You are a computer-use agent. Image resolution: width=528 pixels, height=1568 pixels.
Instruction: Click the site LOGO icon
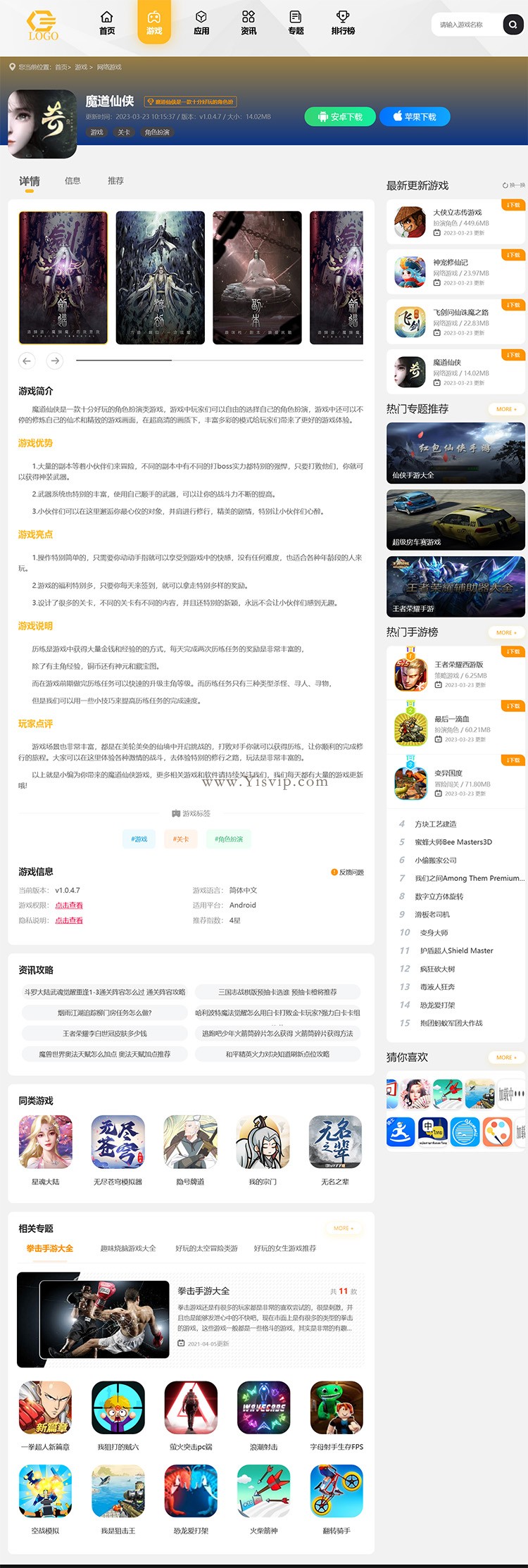pyautogui.click(x=43, y=25)
